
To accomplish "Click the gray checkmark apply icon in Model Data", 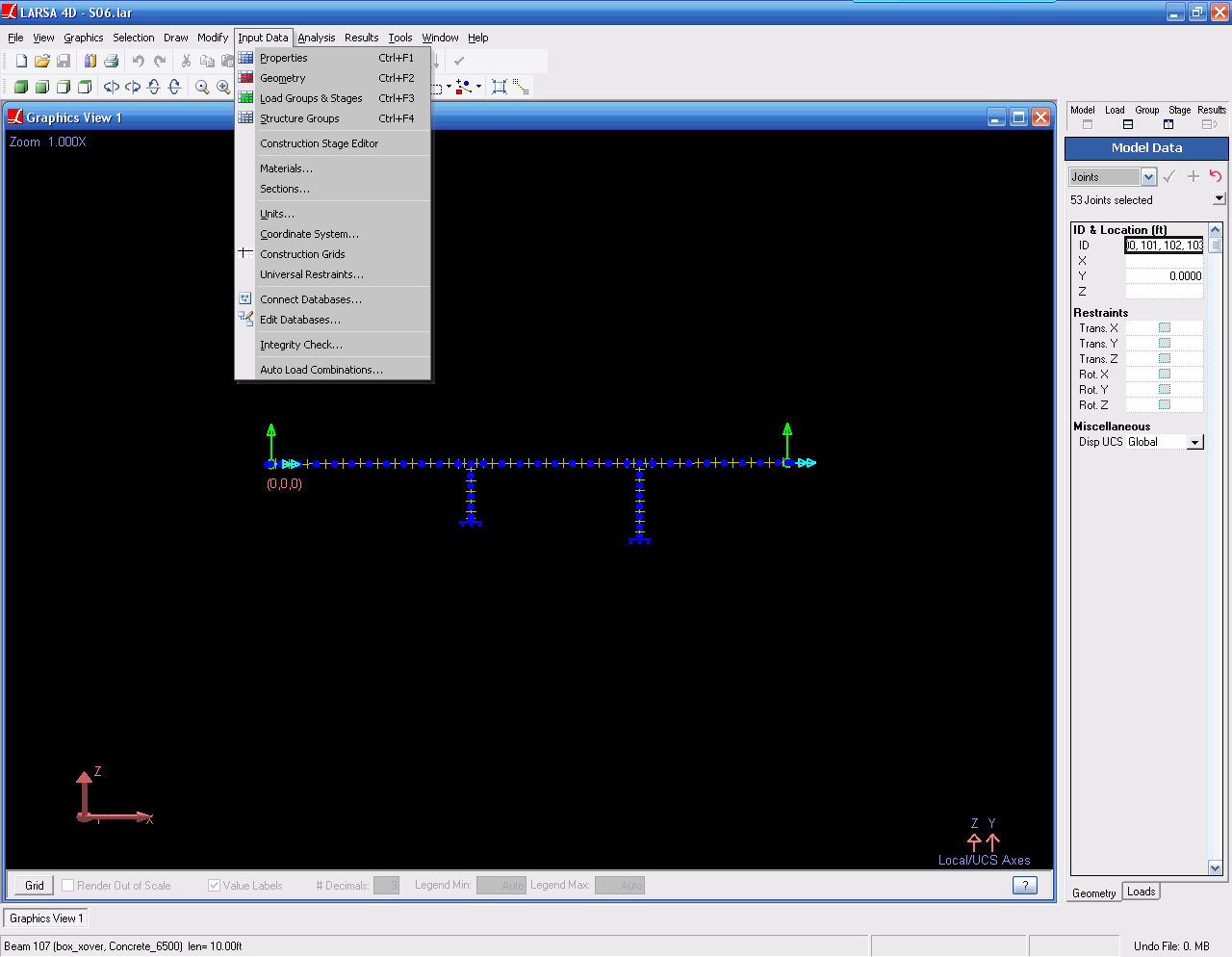I will (1169, 176).
